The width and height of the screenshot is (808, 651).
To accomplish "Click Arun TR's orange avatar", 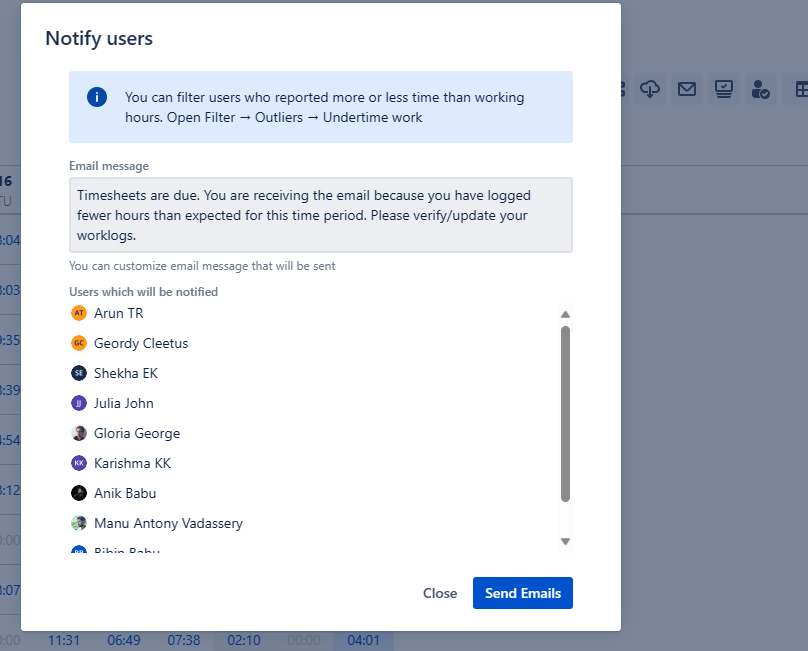I will [79, 313].
